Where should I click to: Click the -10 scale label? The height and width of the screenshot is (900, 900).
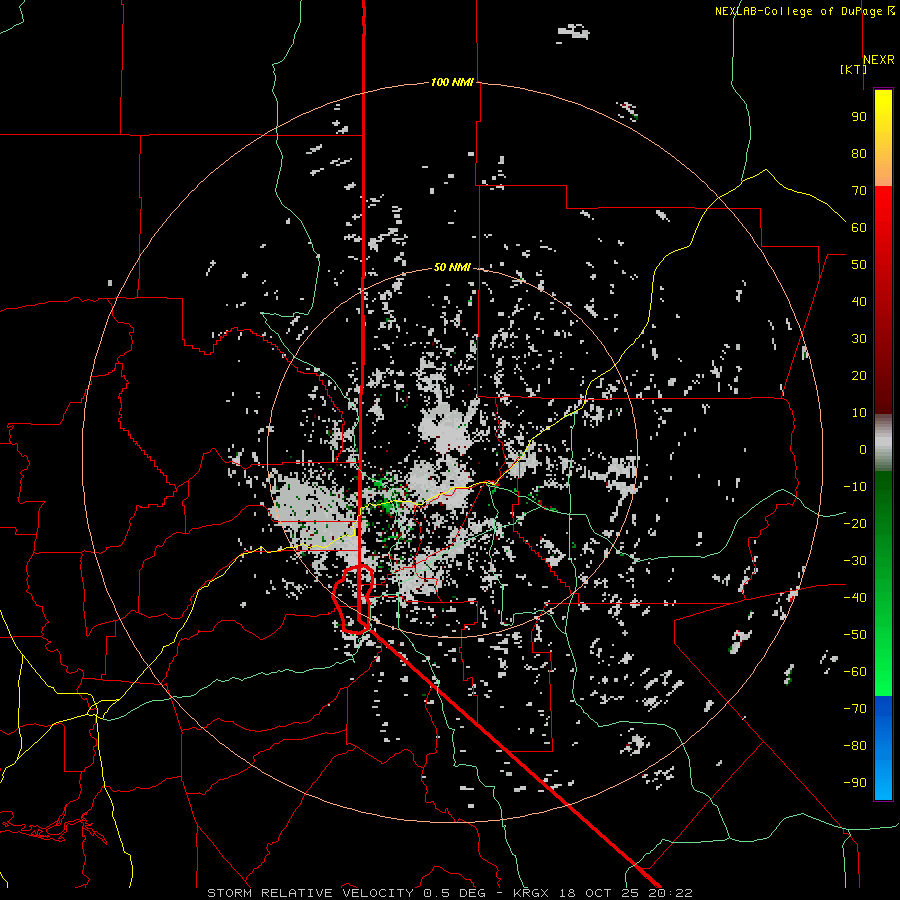pyautogui.click(x=855, y=487)
